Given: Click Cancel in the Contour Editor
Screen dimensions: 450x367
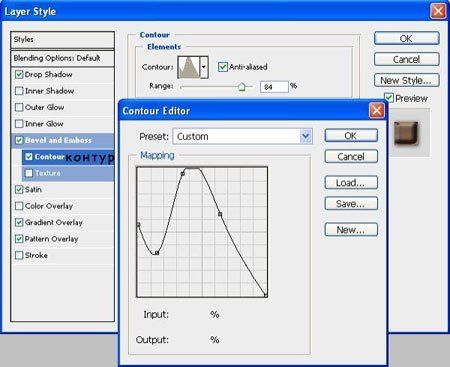Looking at the screenshot, I should tap(351, 156).
